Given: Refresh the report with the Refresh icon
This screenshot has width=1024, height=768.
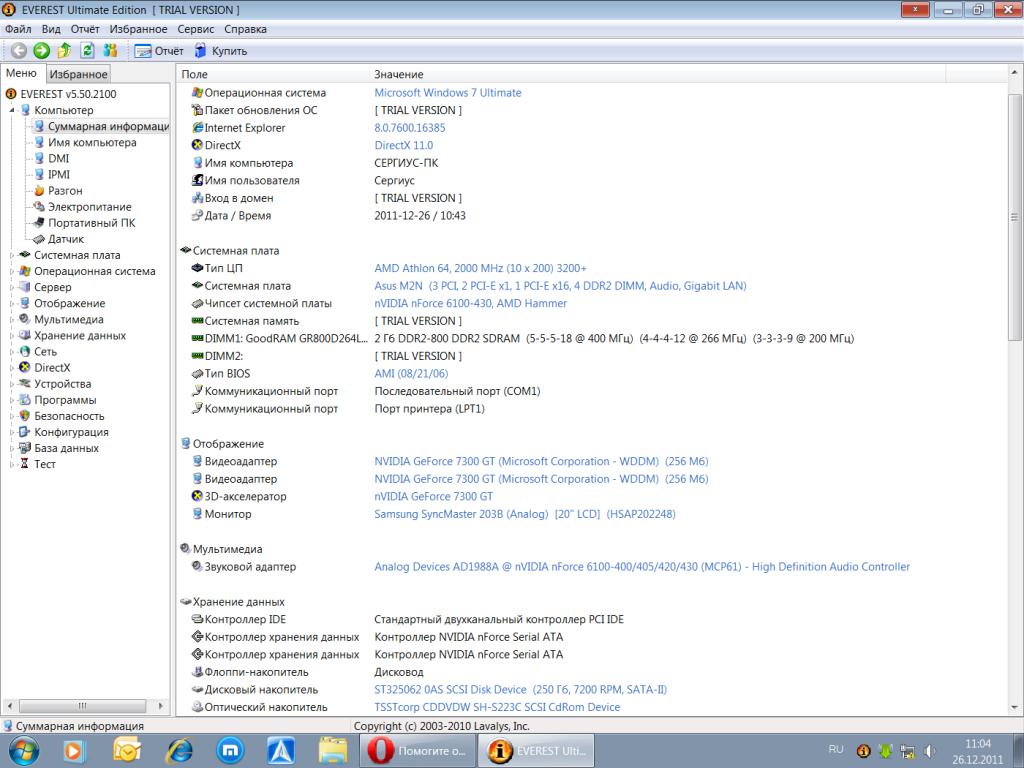Looking at the screenshot, I should tap(87, 50).
